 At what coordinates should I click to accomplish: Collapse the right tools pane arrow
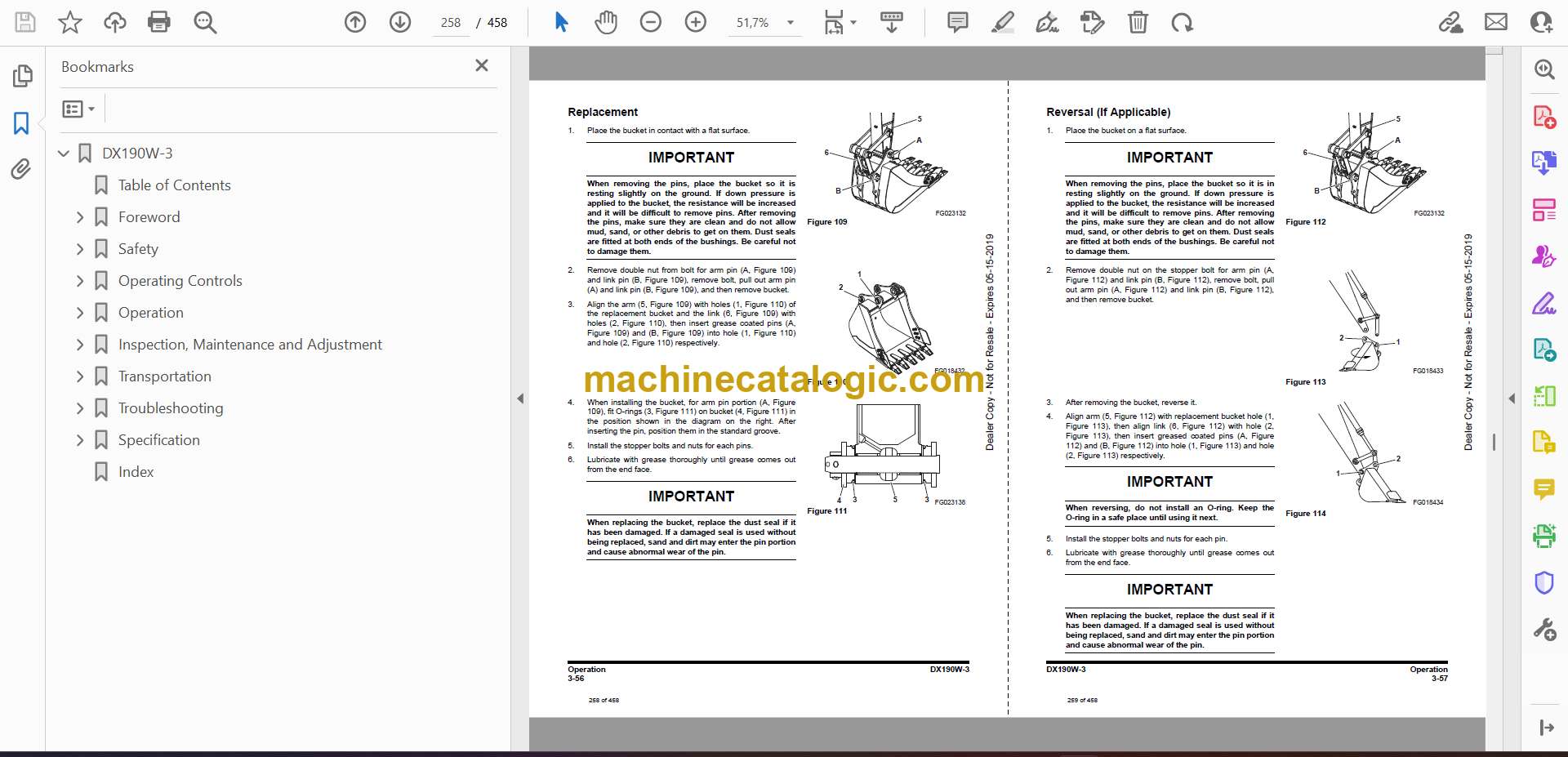pyautogui.click(x=1512, y=399)
